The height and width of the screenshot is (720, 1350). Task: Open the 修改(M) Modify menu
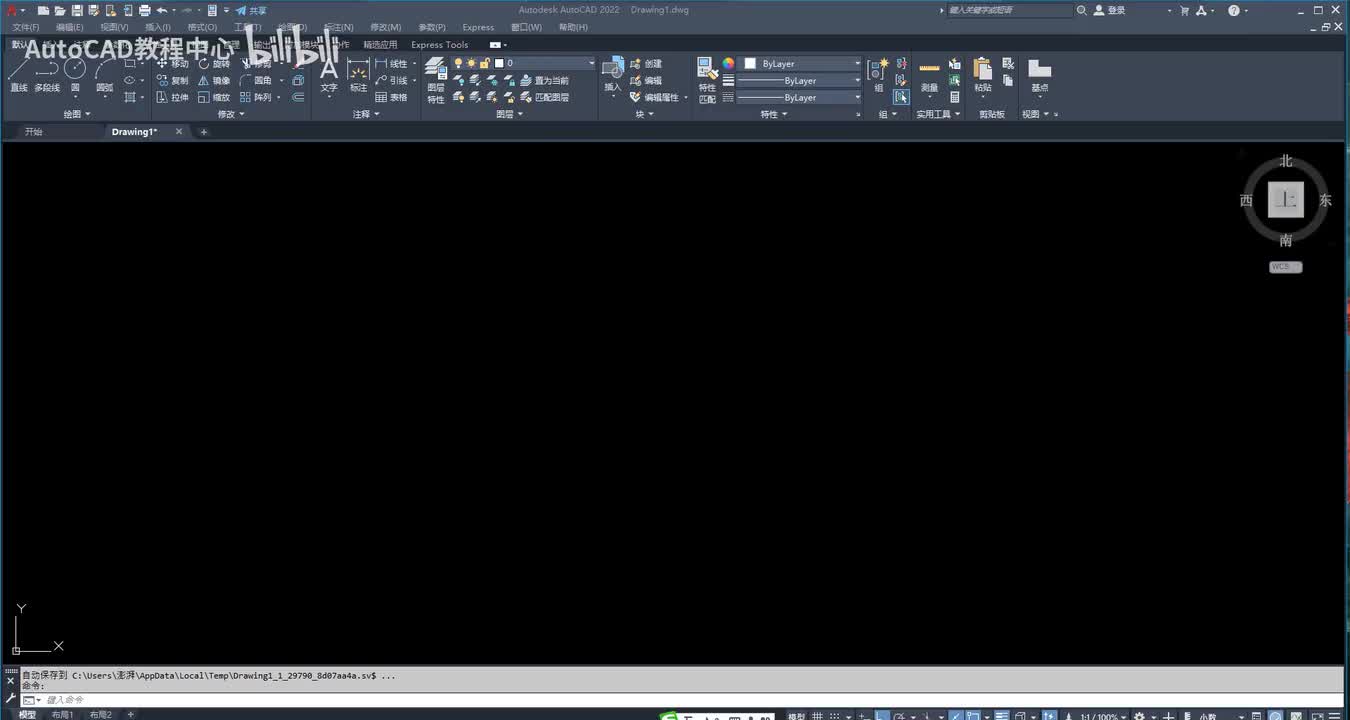[385, 27]
